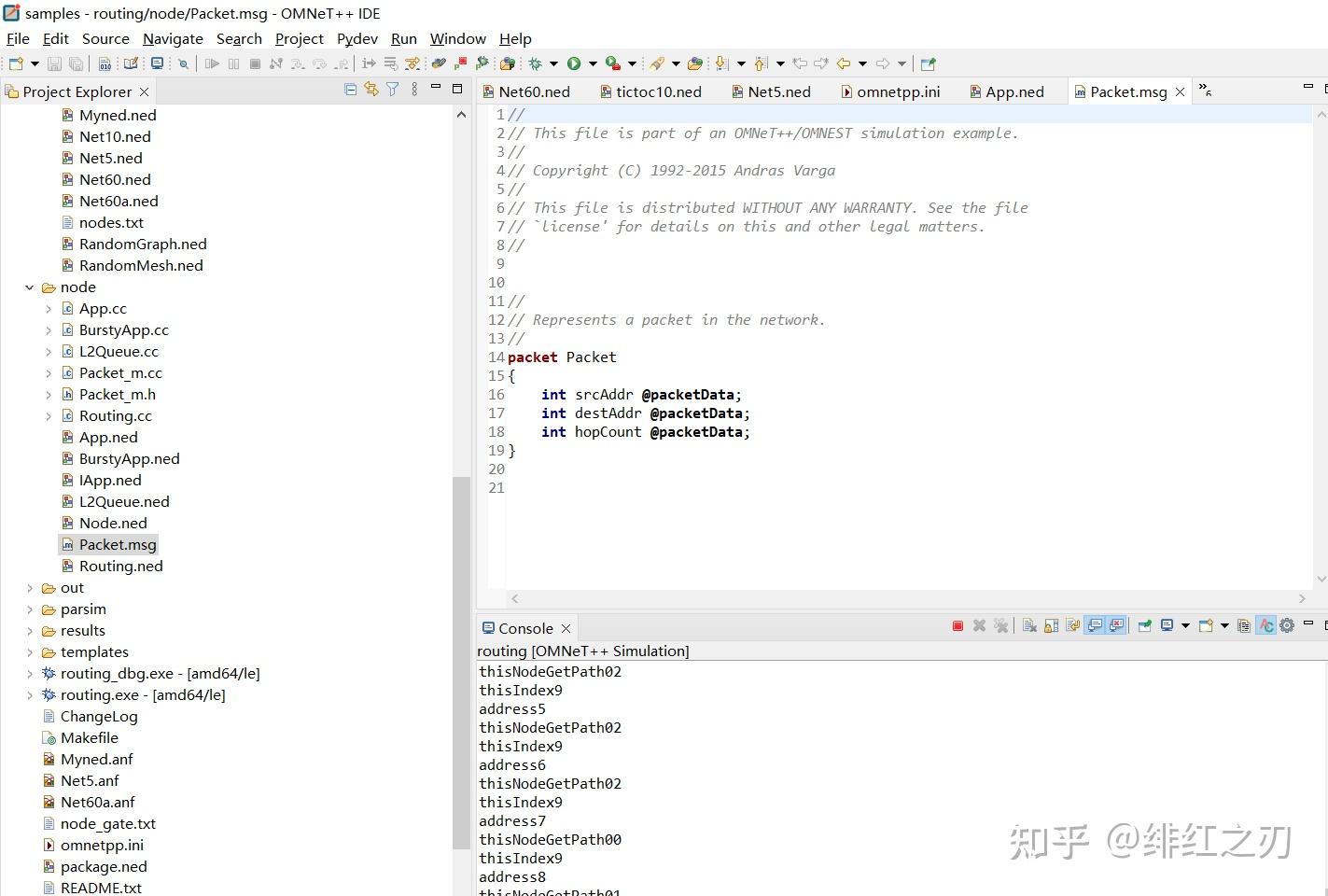Open the Window menu
Viewport: 1328px width, 896px height.
point(457,38)
